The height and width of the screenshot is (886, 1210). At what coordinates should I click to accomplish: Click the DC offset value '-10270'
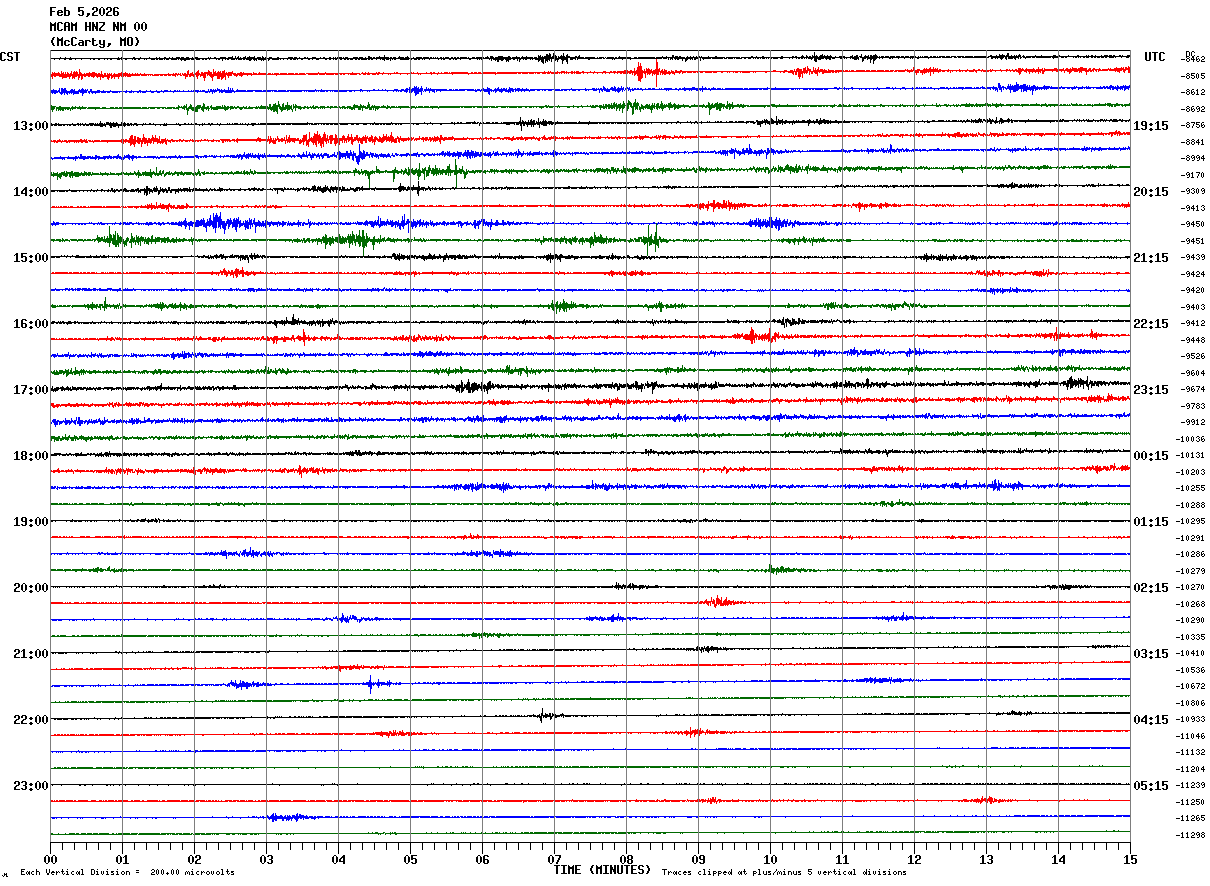click(x=1192, y=587)
